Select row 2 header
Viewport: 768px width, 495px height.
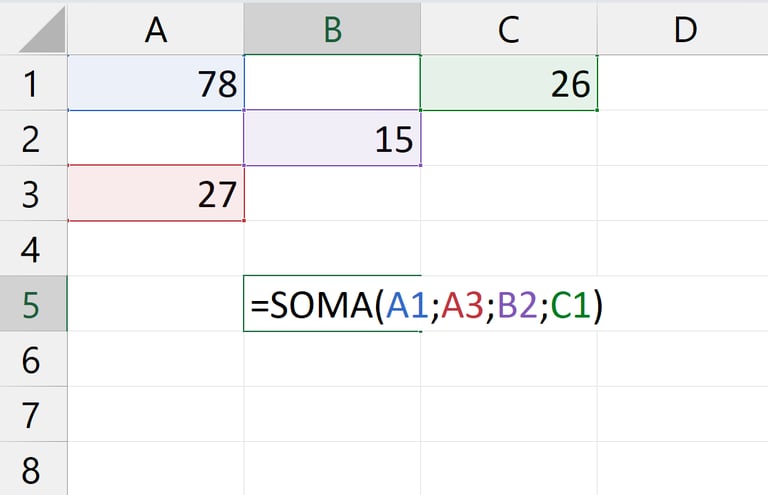[33, 139]
